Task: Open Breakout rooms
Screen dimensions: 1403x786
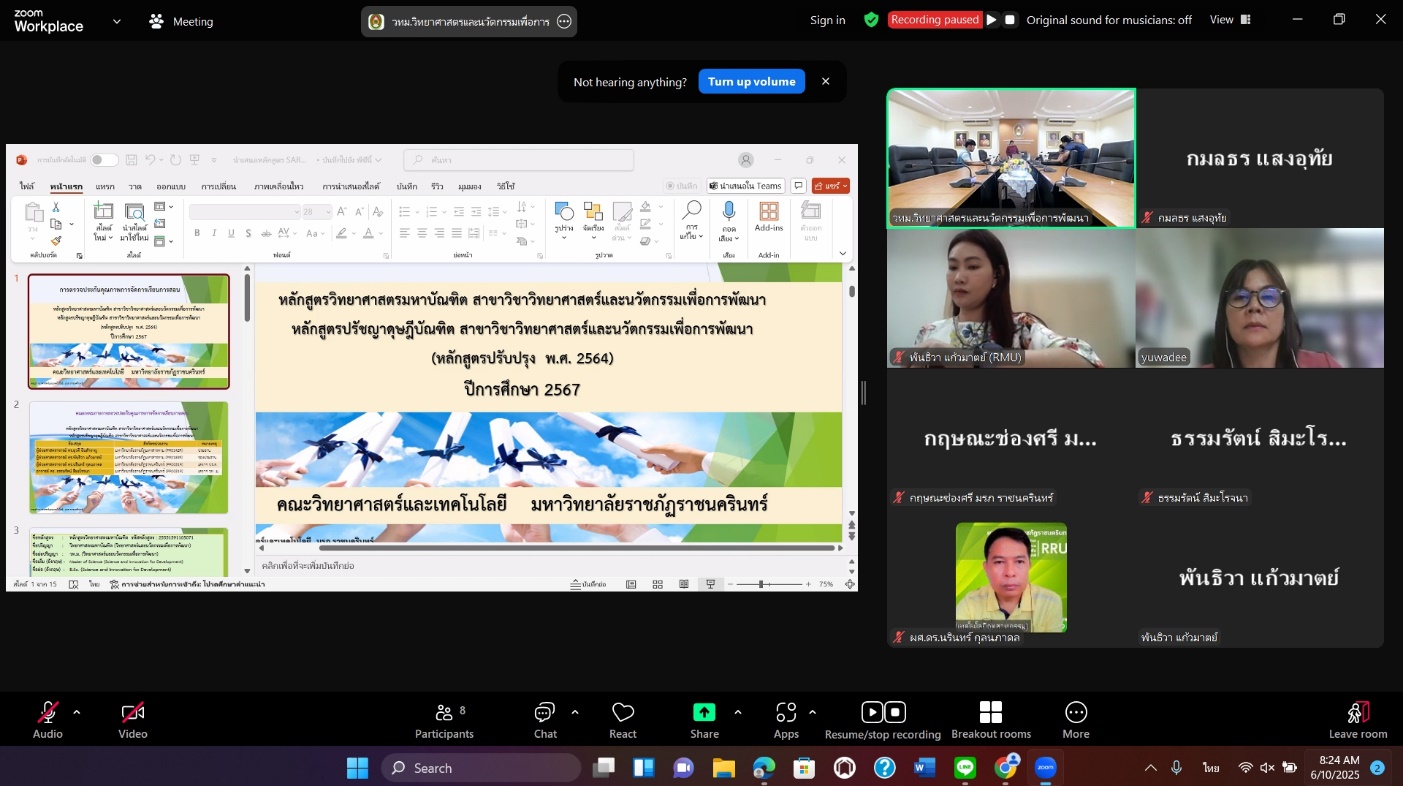Action: point(990,720)
